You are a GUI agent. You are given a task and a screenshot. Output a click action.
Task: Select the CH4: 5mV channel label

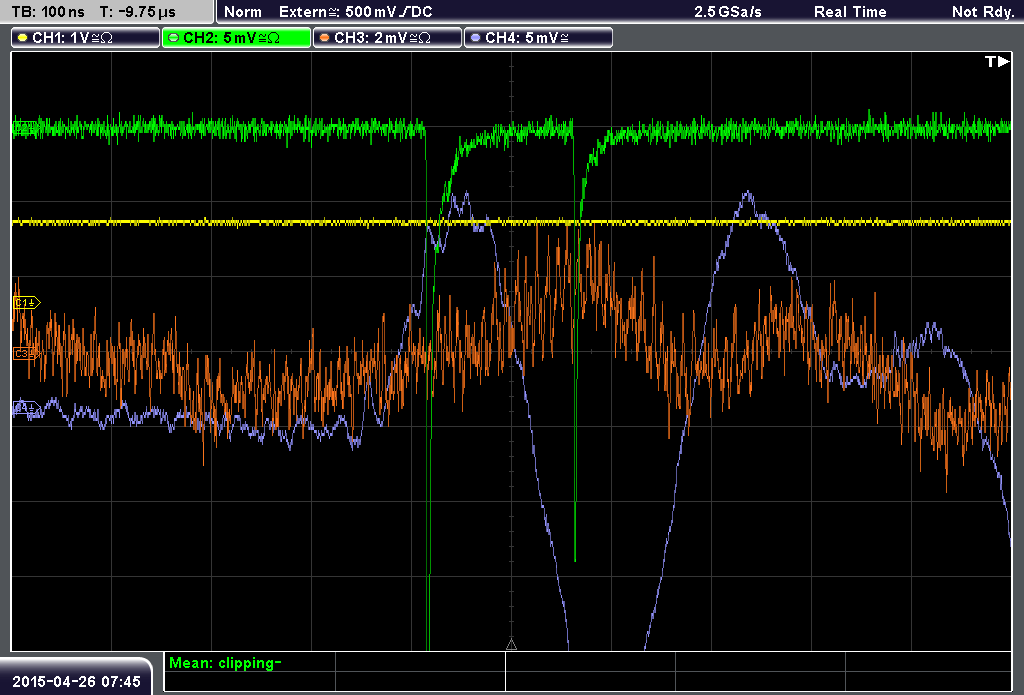point(538,38)
